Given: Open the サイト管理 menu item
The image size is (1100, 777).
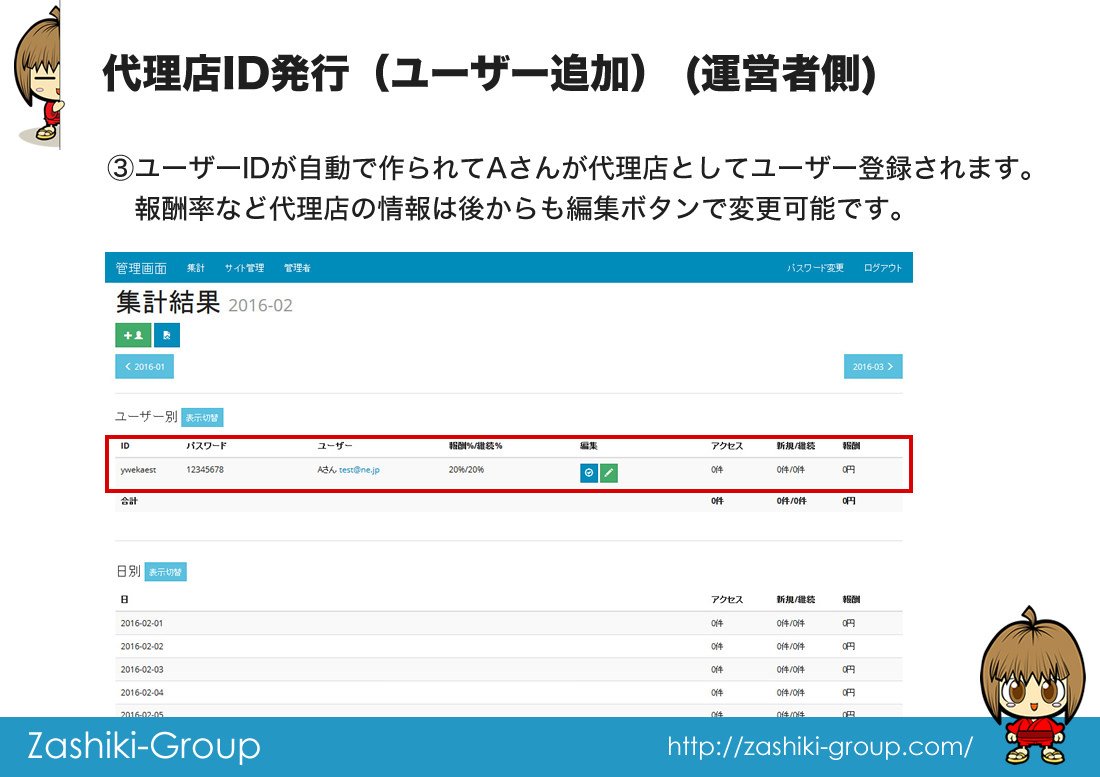Looking at the screenshot, I should (244, 268).
